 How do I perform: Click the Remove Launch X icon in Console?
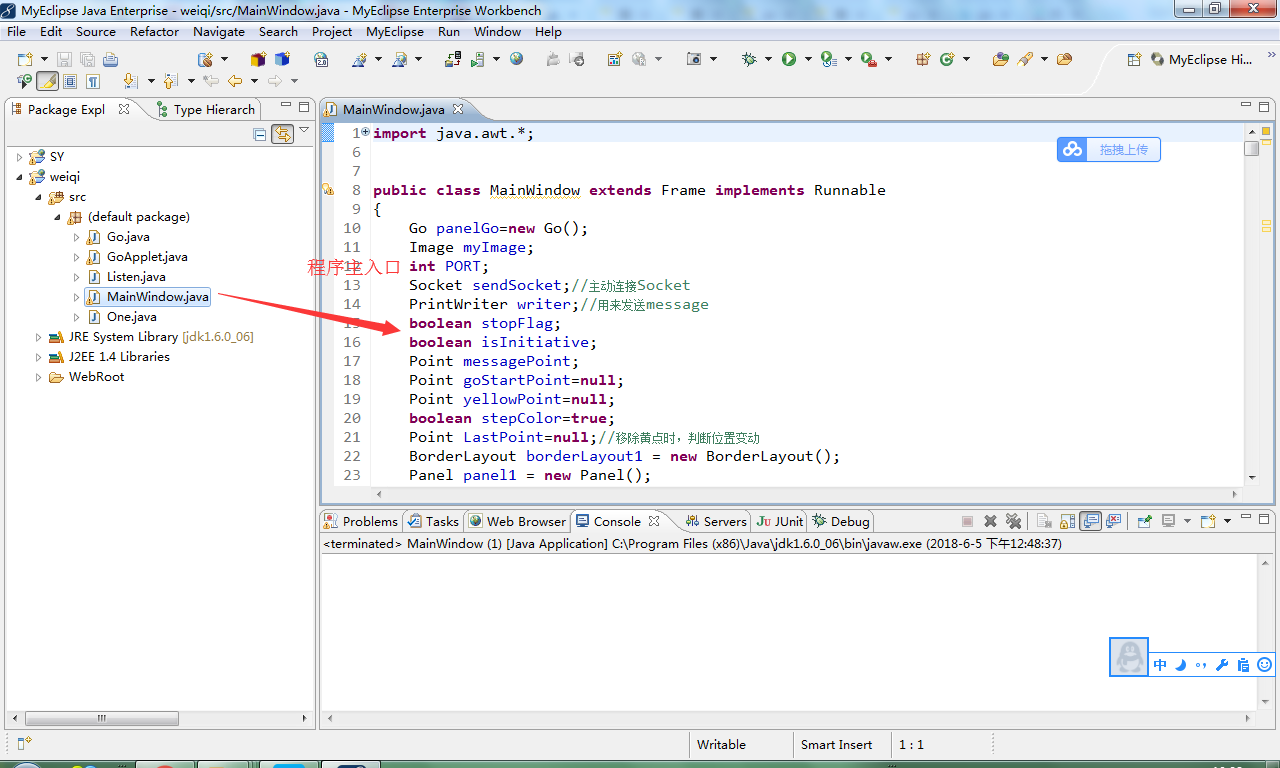click(x=990, y=521)
